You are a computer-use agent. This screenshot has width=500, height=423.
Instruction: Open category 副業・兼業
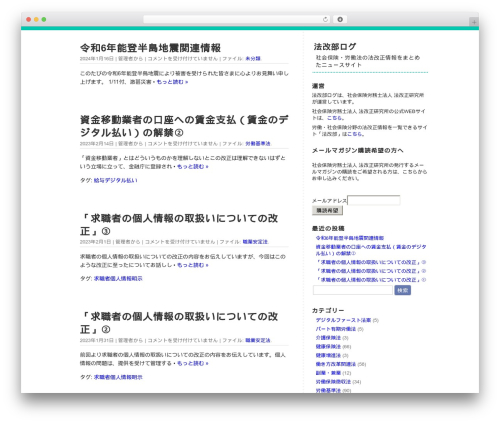click(x=328, y=373)
